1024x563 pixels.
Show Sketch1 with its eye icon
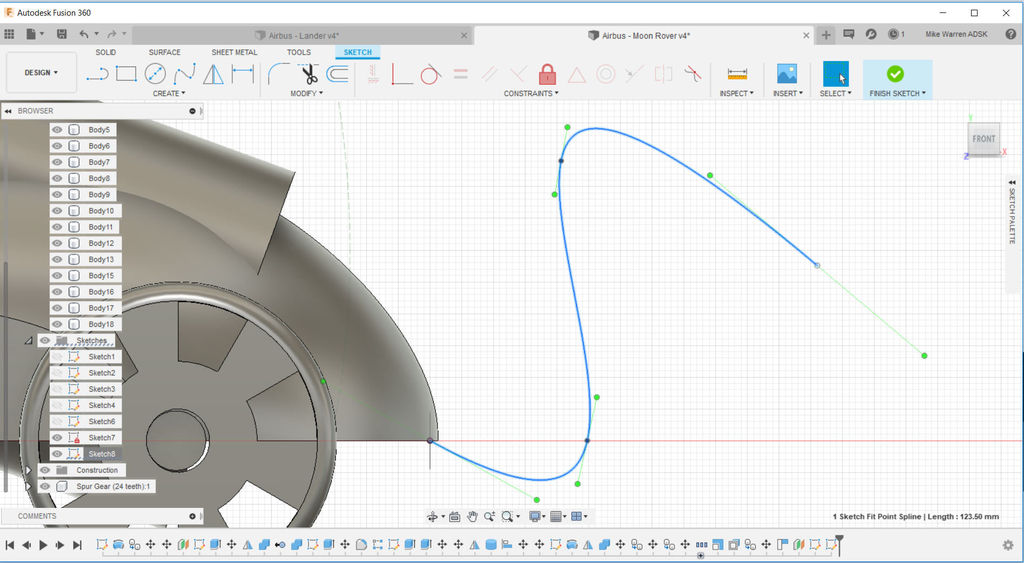coord(57,357)
